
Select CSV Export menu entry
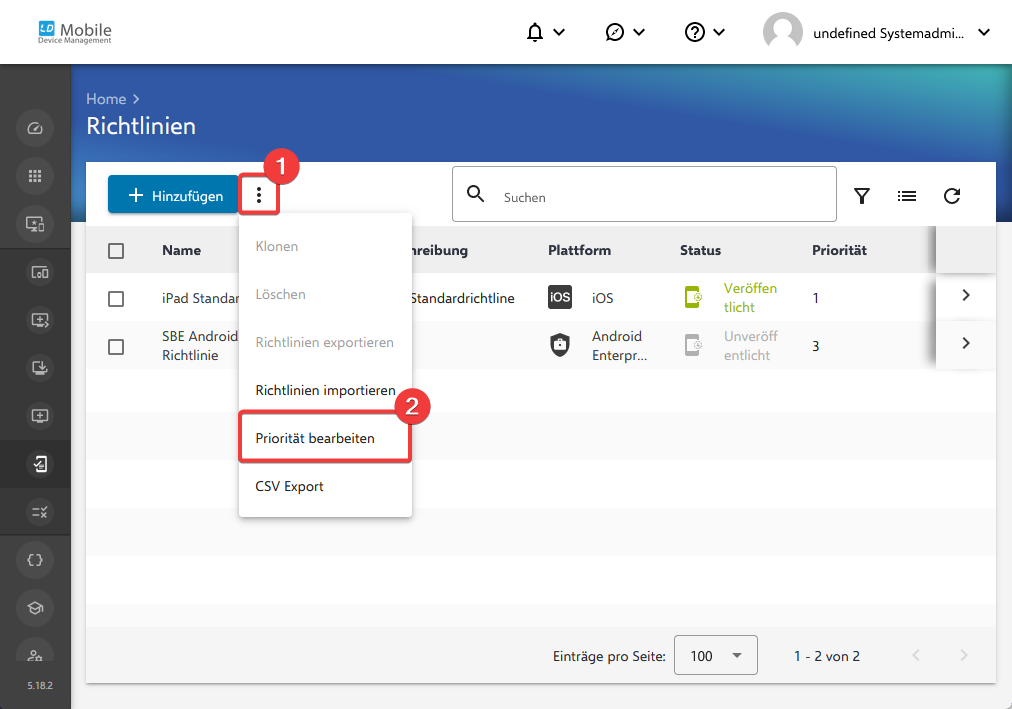point(325,486)
